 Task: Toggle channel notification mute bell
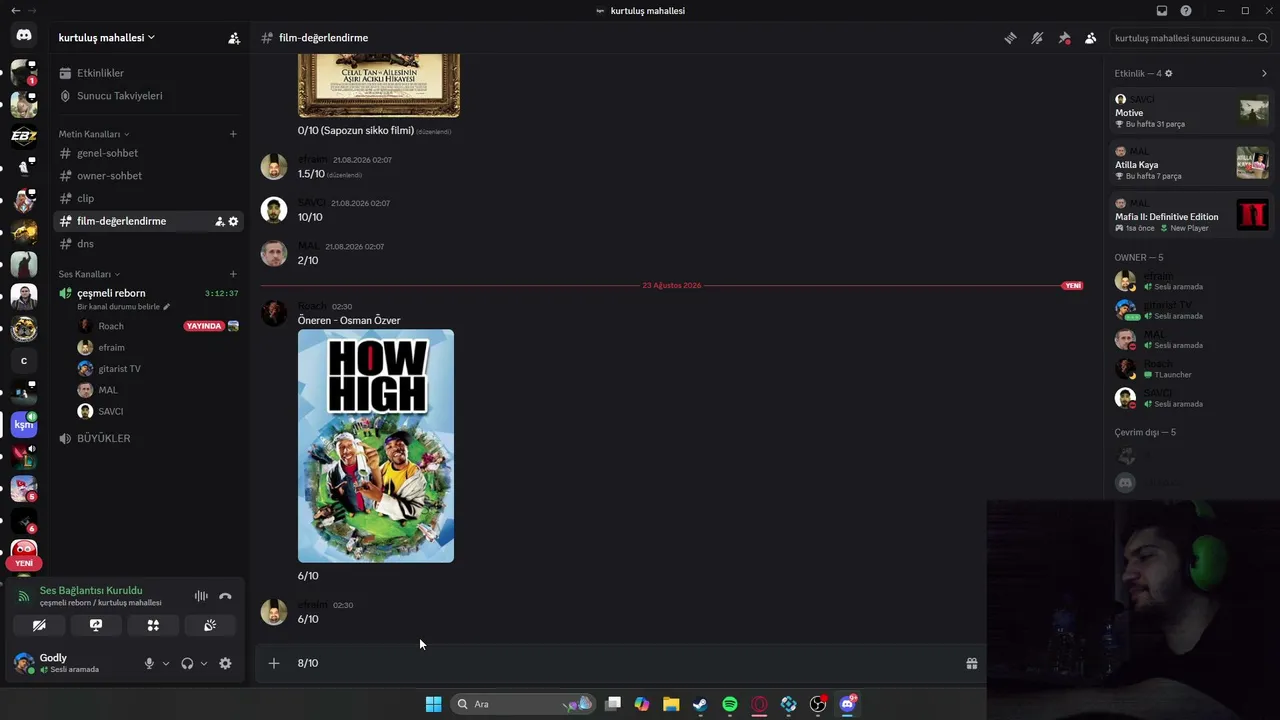point(1037,38)
